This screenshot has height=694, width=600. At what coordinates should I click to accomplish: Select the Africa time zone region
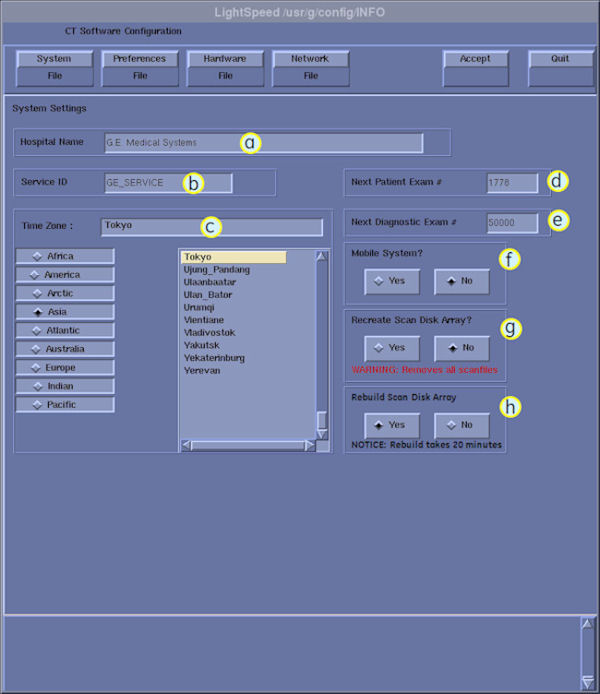pos(65,256)
